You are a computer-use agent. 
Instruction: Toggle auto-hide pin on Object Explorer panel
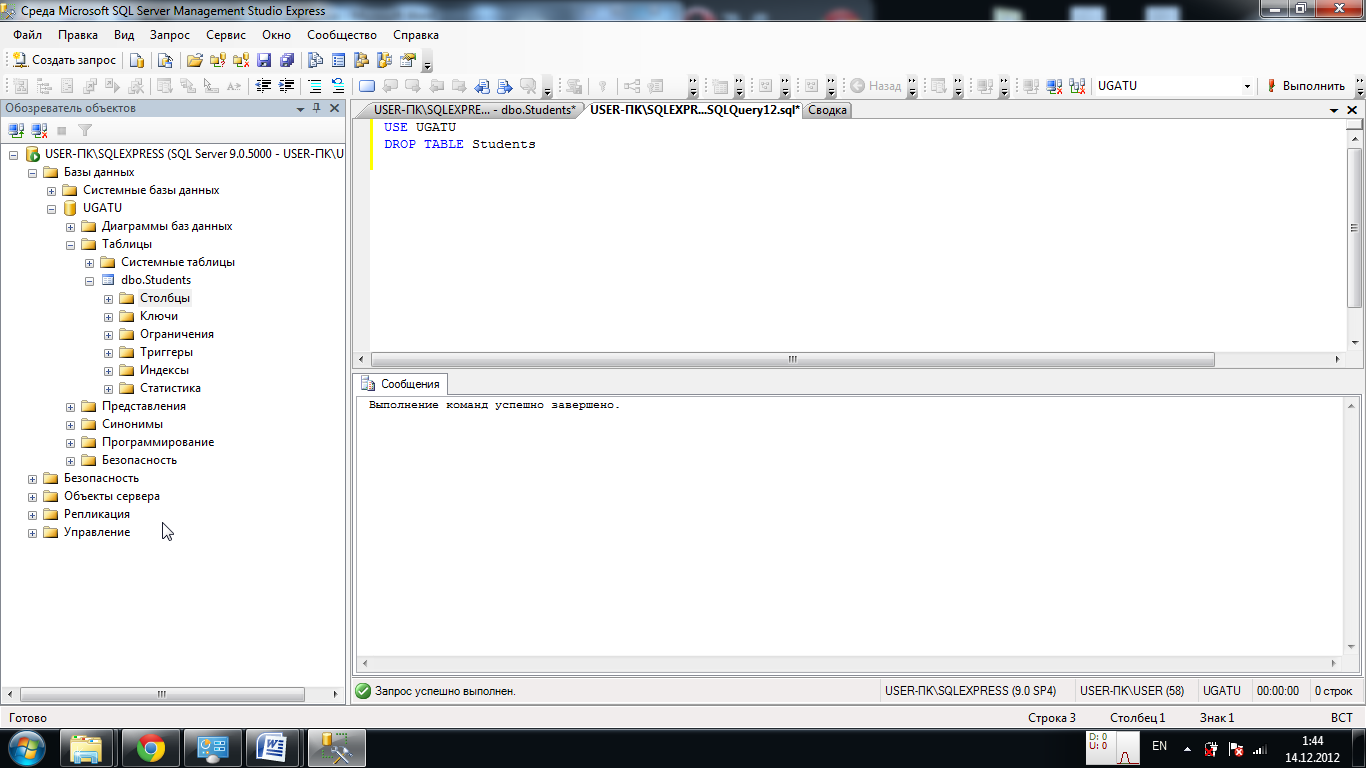tap(317, 108)
